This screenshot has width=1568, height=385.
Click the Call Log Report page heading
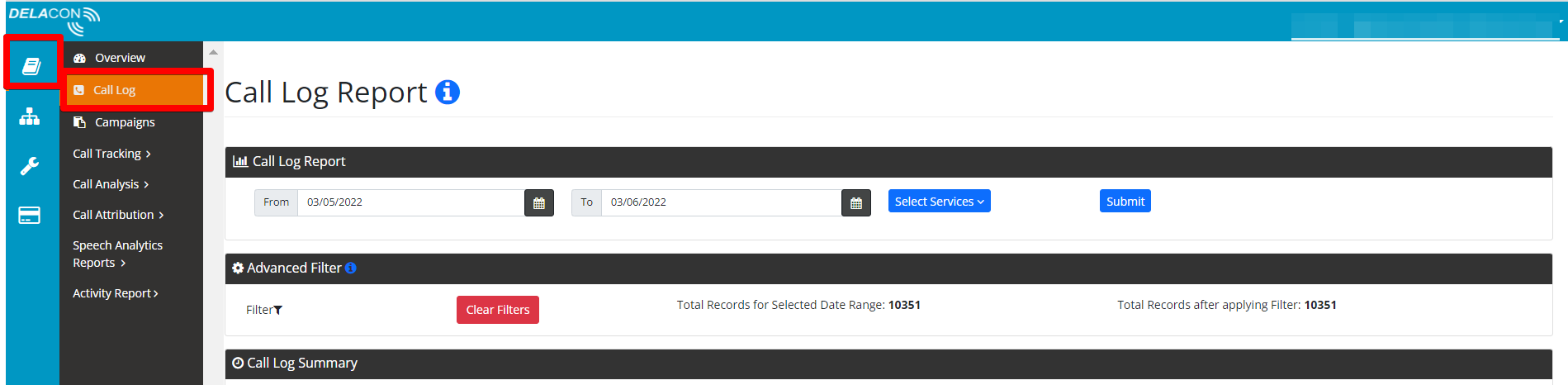coord(326,93)
